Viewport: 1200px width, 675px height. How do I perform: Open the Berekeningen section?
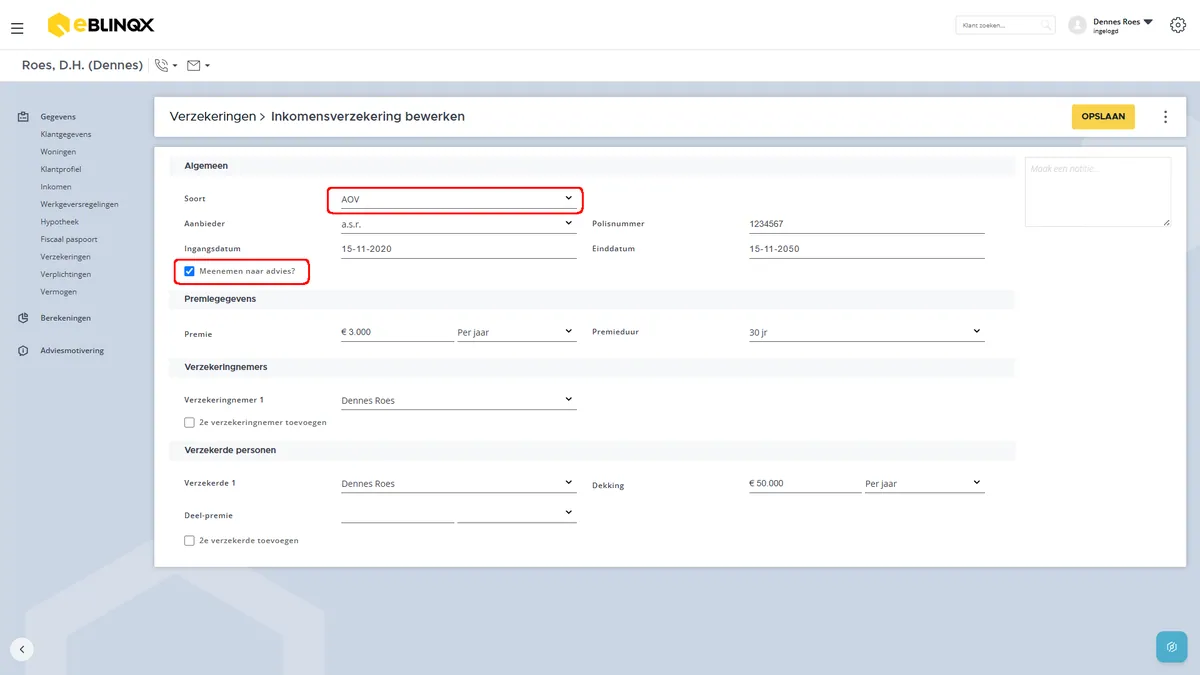click(65, 318)
